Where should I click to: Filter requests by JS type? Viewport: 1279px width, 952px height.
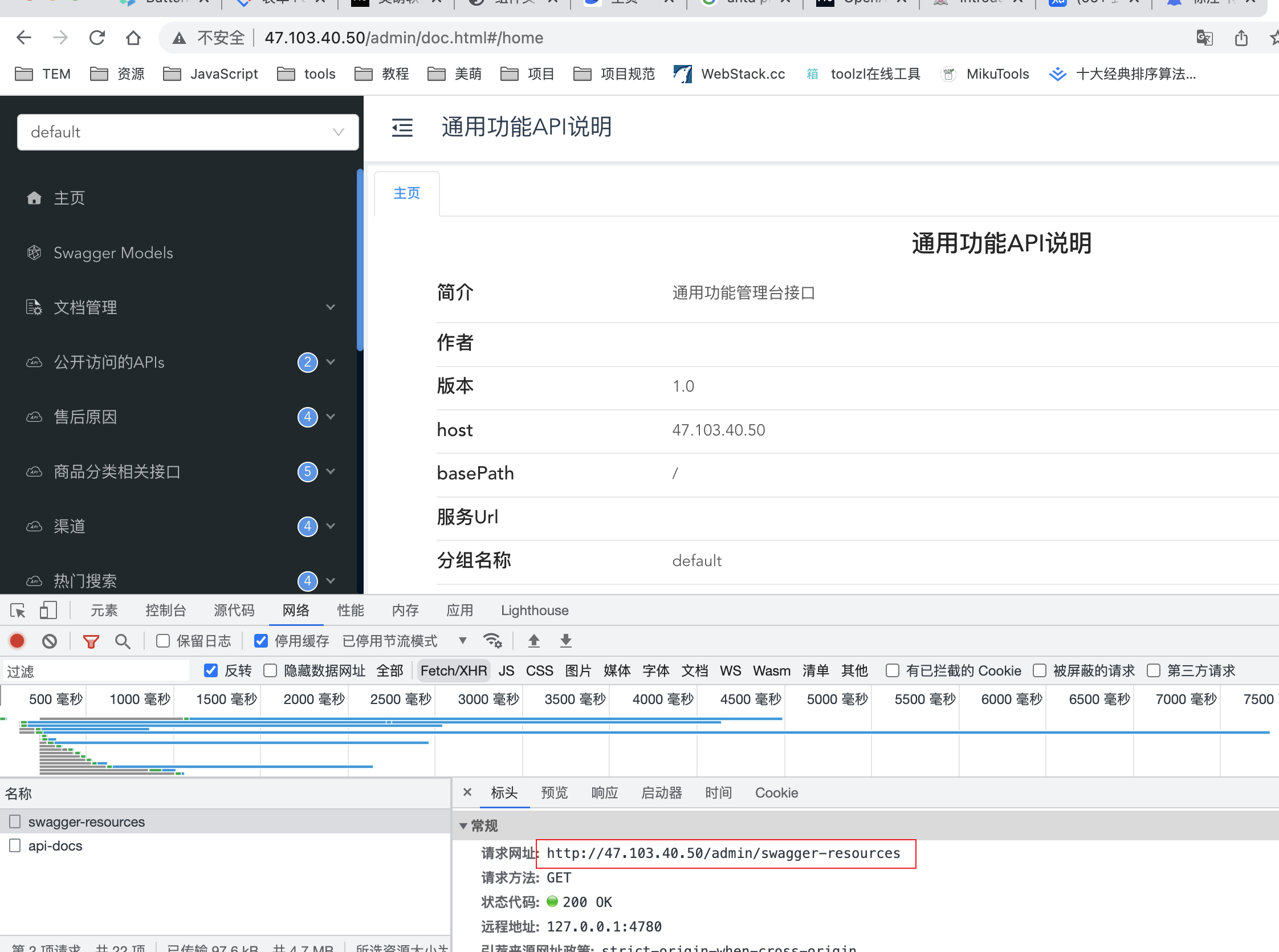tap(507, 671)
